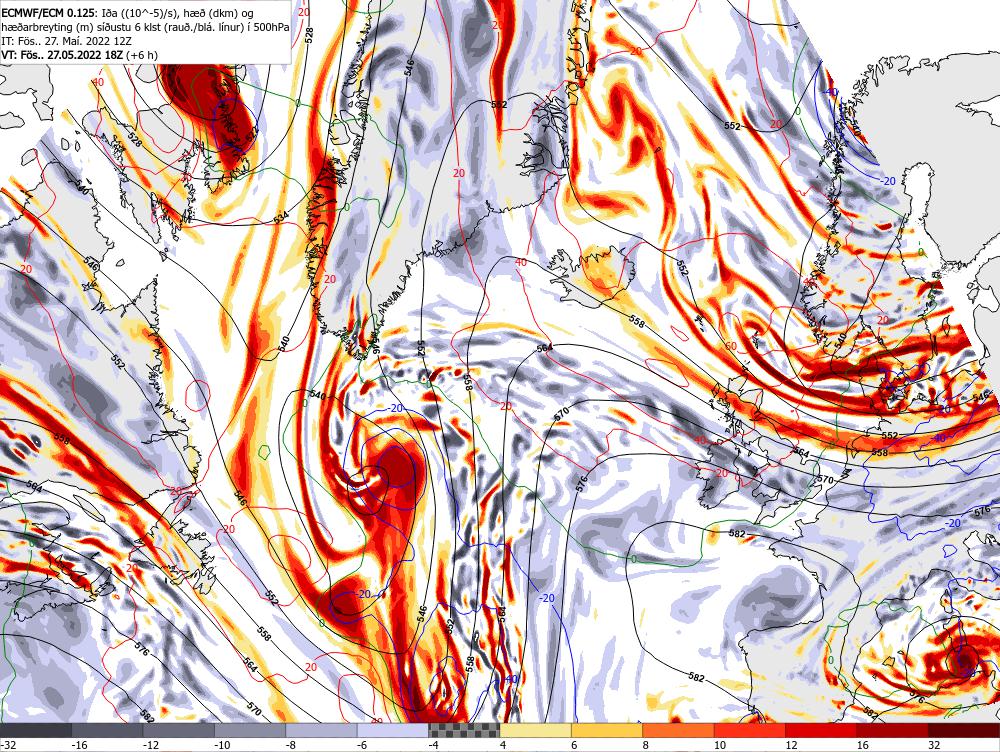Screen dimensions: 1000x752
Task: Select the 'hæðarbreyting (m) síðustu 6 klst' title line
Action: (145, 27)
